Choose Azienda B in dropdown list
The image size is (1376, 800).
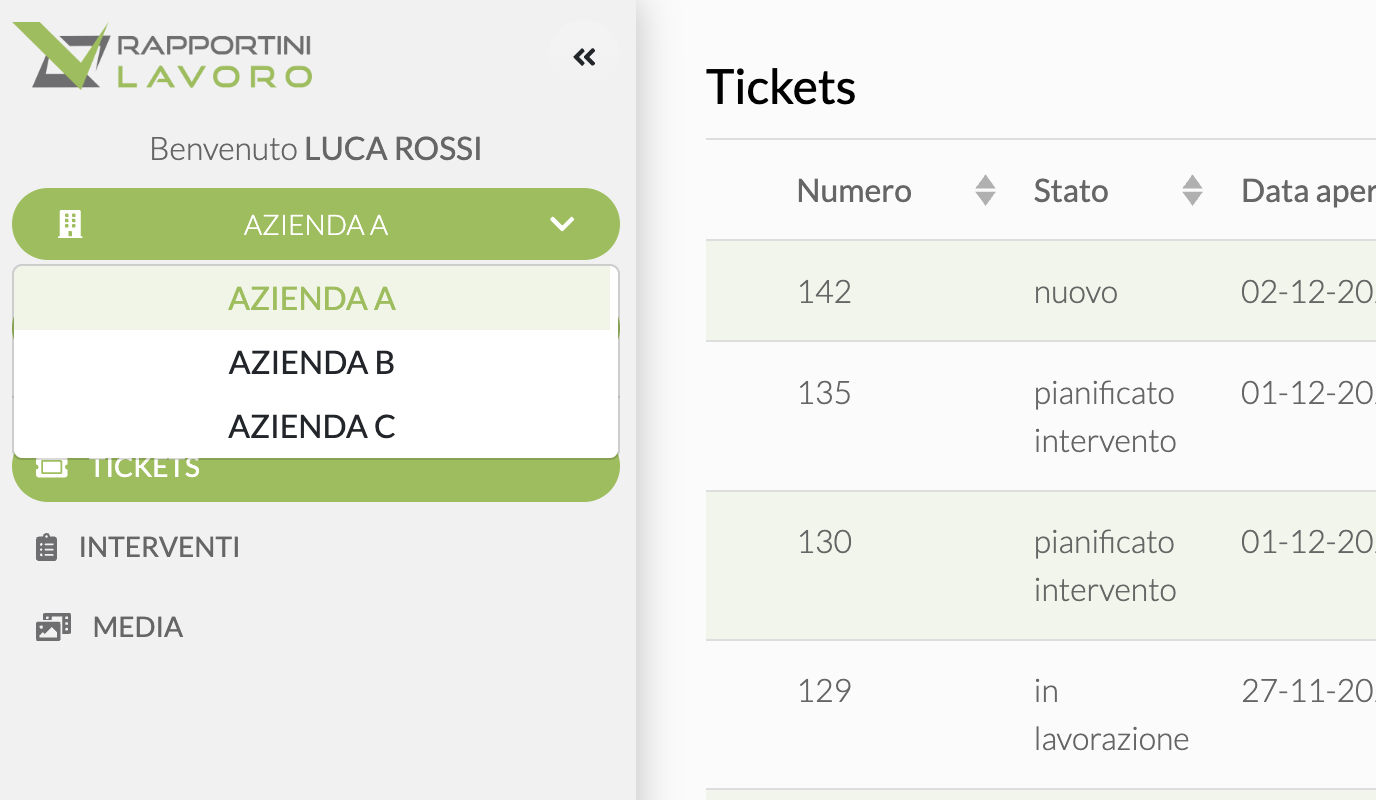pyautogui.click(x=312, y=362)
